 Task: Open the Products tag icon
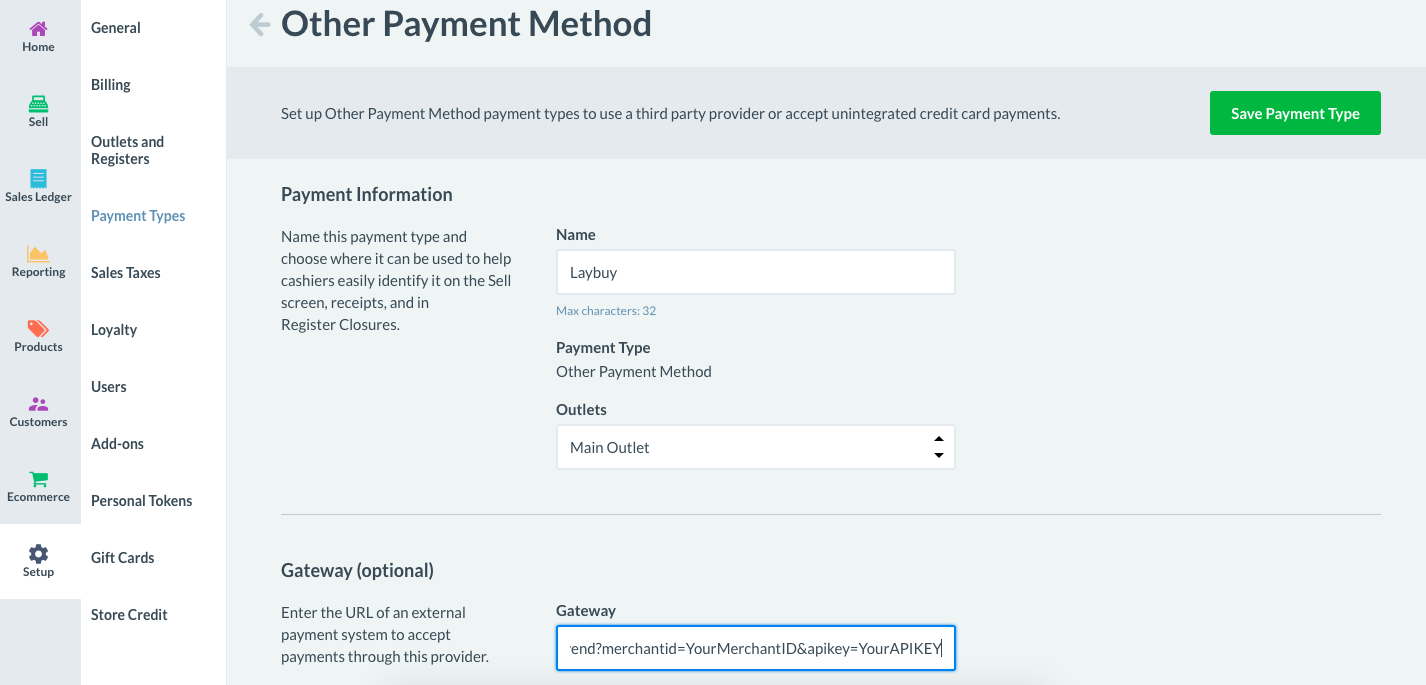[x=38, y=329]
